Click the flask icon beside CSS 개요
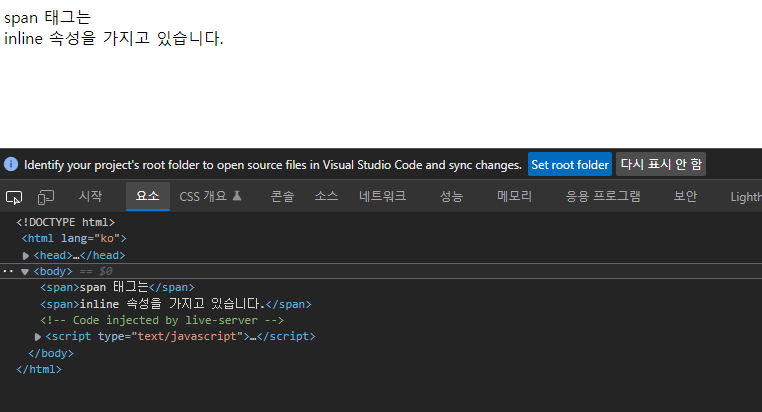Screen dimensions: 762x412 (237, 196)
